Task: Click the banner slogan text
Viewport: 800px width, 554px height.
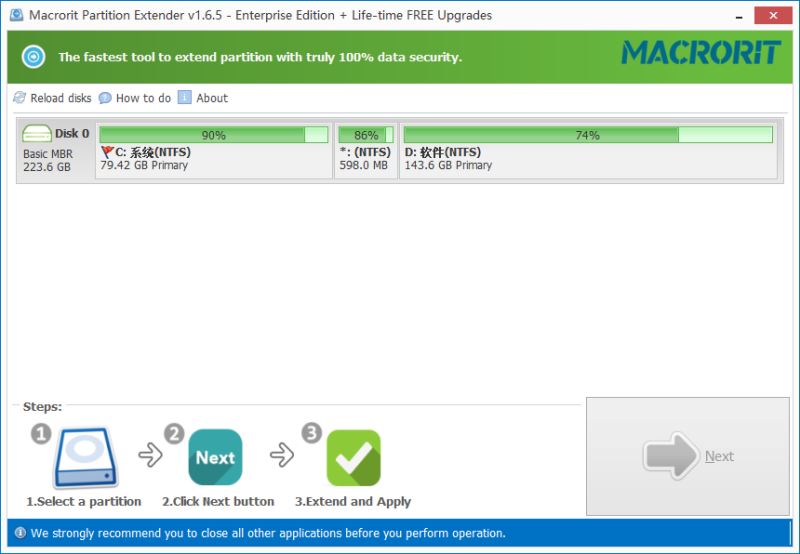Action: [260, 57]
